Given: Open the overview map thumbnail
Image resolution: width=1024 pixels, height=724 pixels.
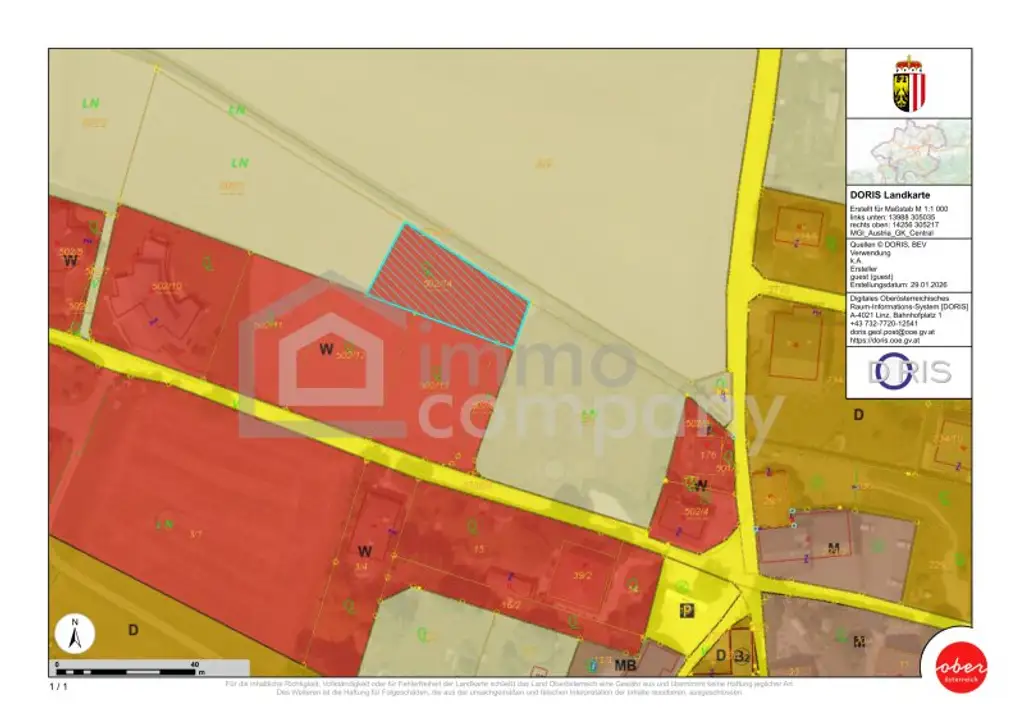Looking at the screenshot, I should [908, 152].
